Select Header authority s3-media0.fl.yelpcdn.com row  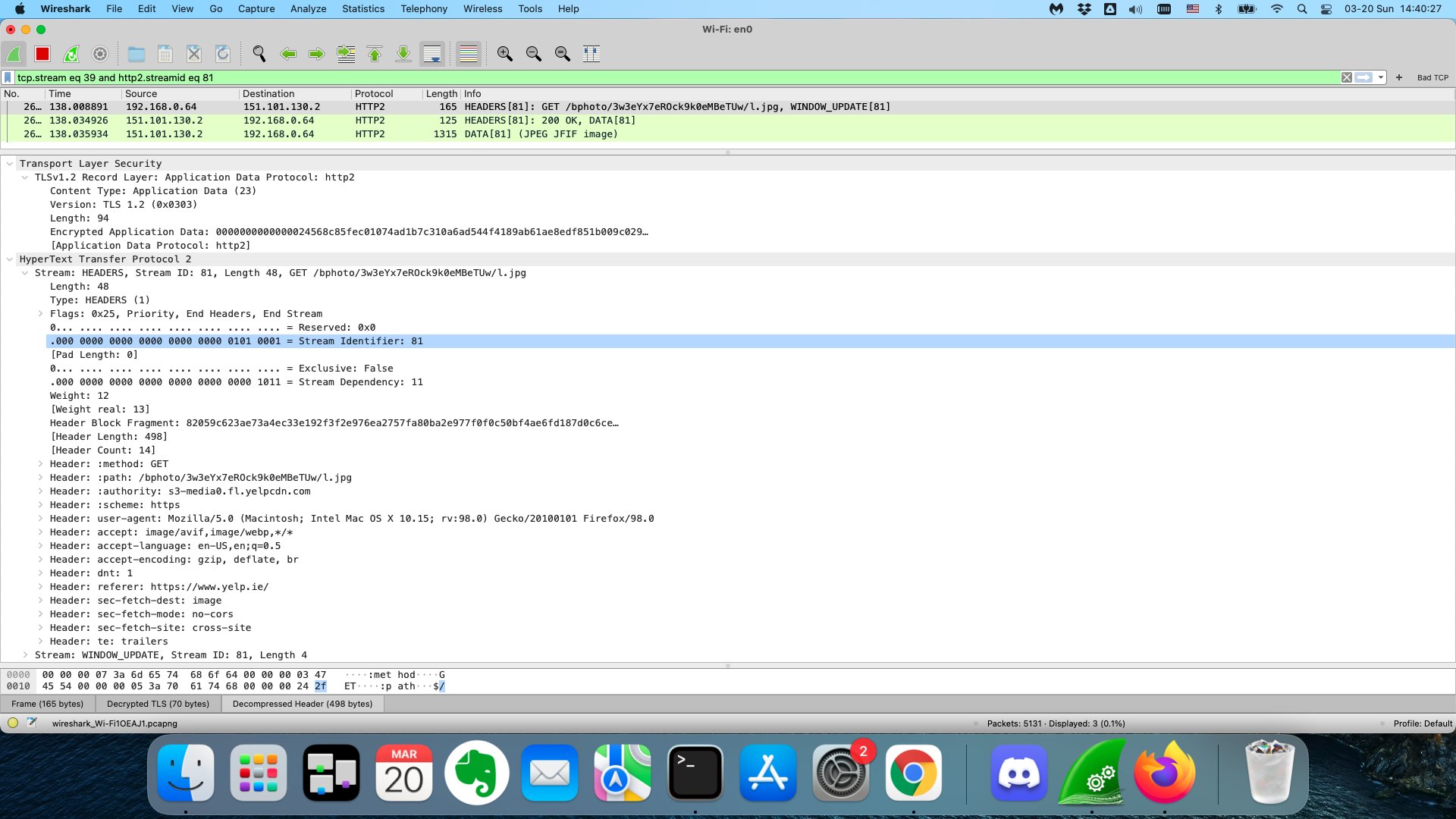click(751, 491)
